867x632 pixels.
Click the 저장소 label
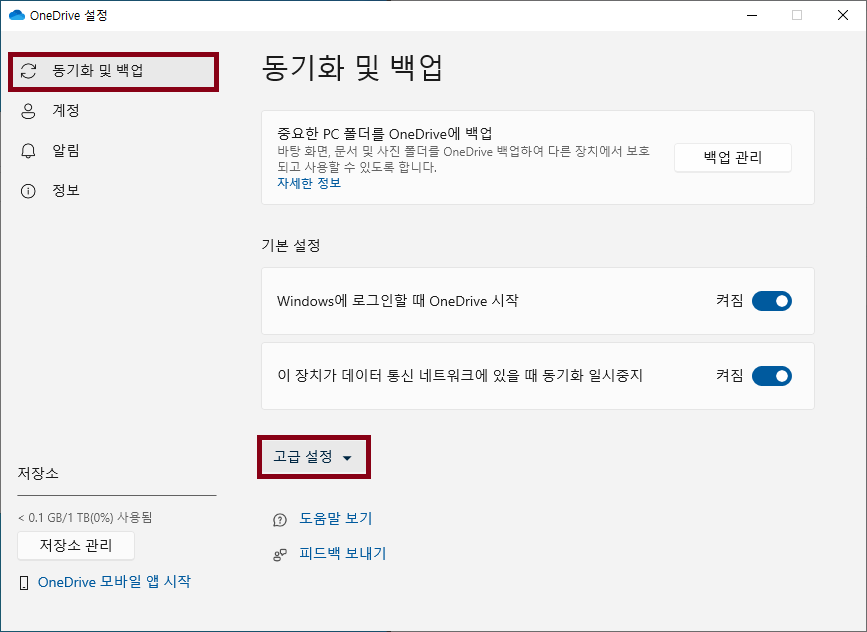[38, 473]
